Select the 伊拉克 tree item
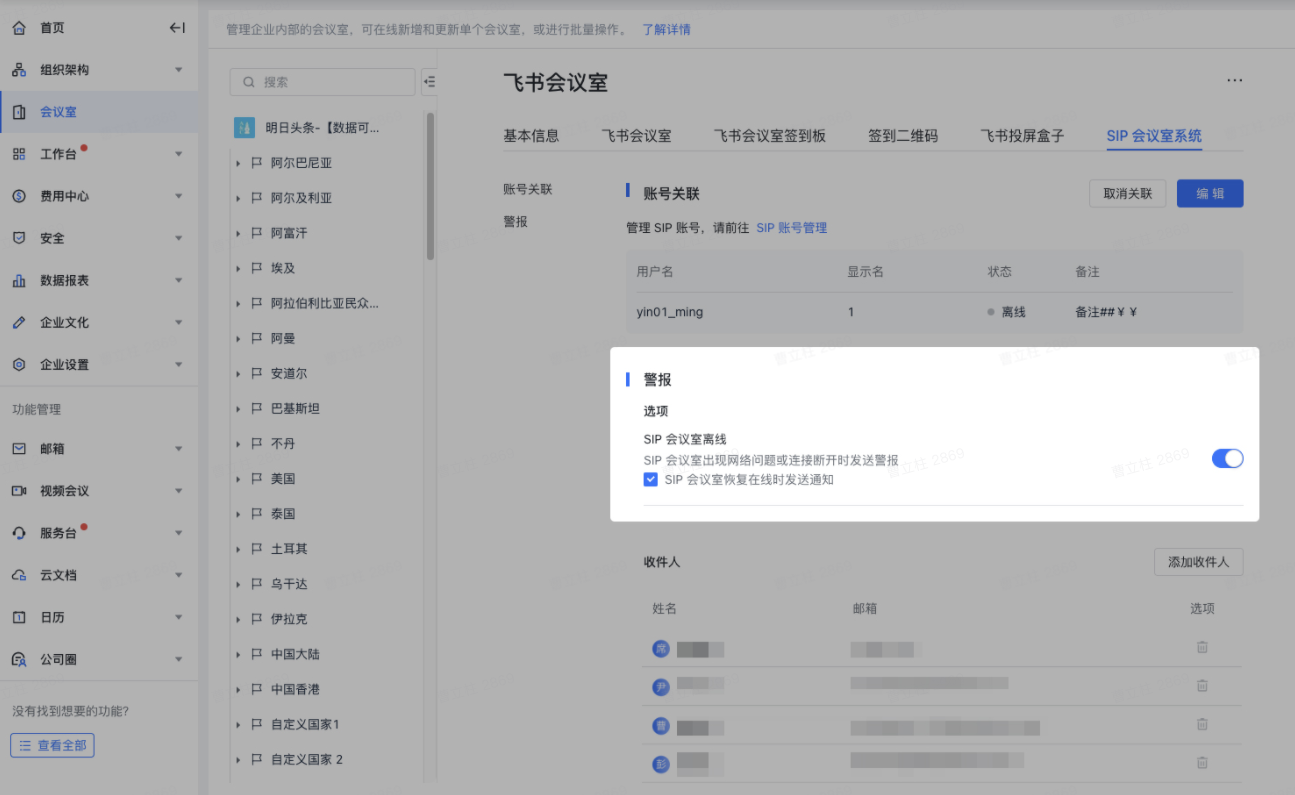This screenshot has height=795, width=1295. coord(289,619)
